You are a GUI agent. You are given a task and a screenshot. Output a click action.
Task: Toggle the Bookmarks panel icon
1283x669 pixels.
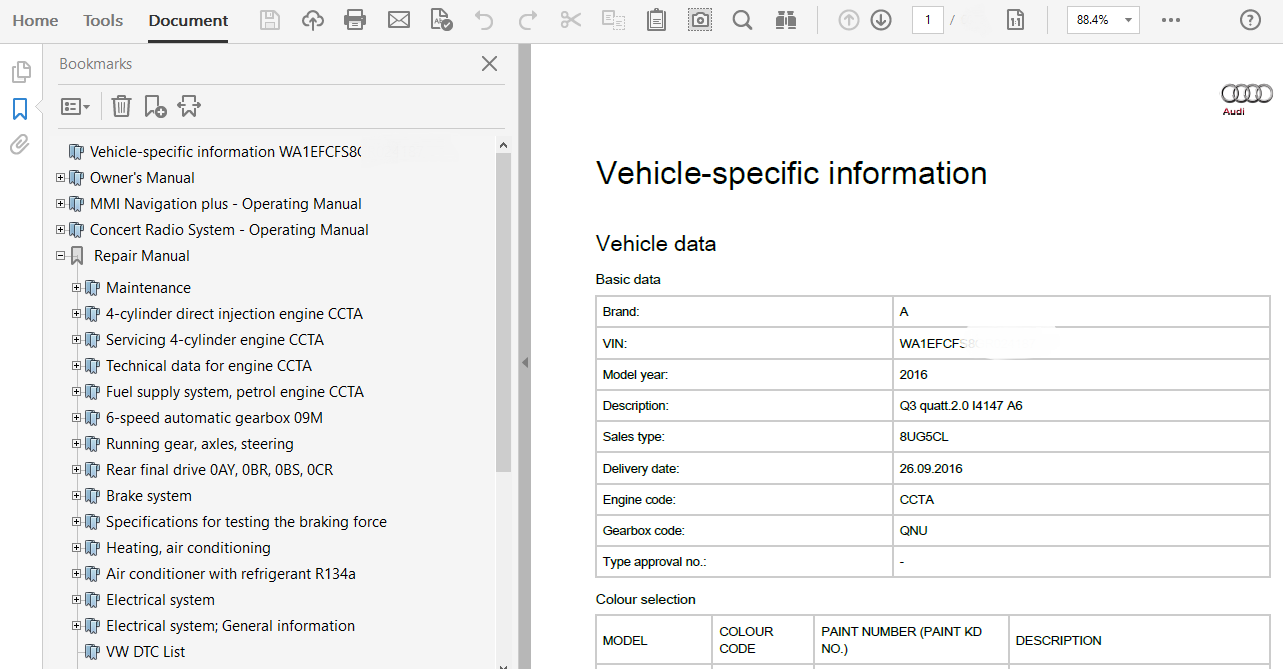point(19,109)
